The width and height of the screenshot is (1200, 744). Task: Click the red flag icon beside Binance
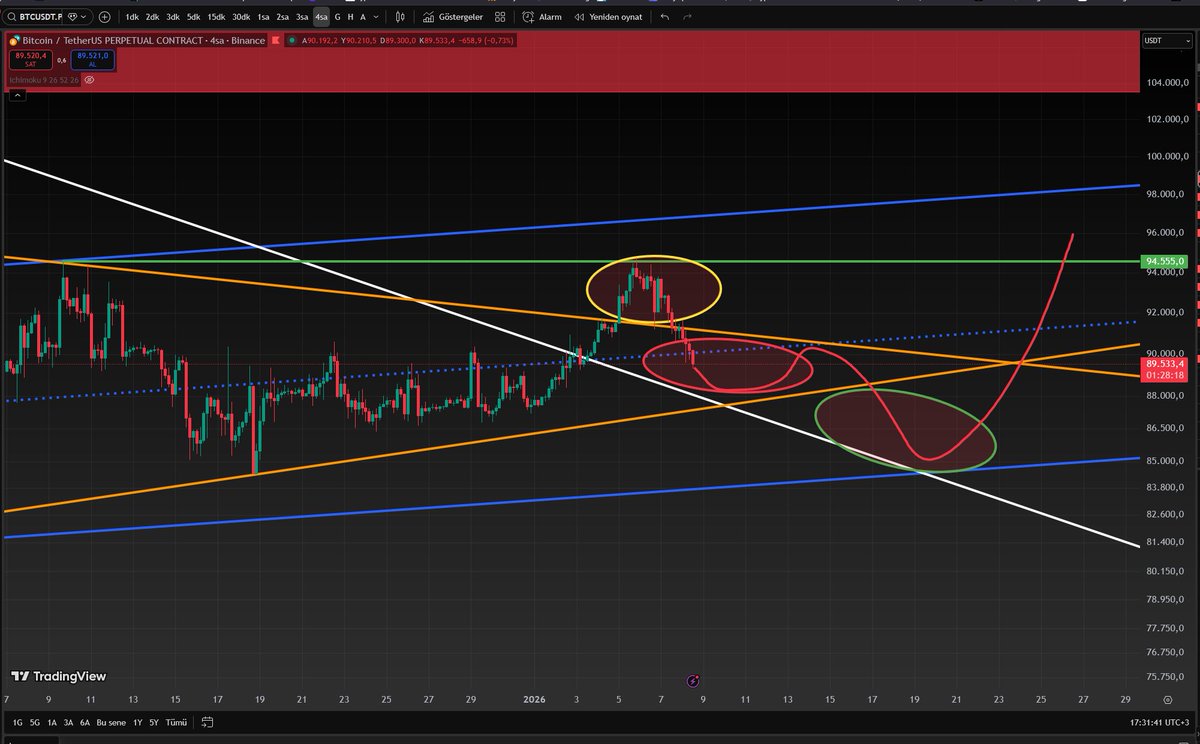(274, 40)
